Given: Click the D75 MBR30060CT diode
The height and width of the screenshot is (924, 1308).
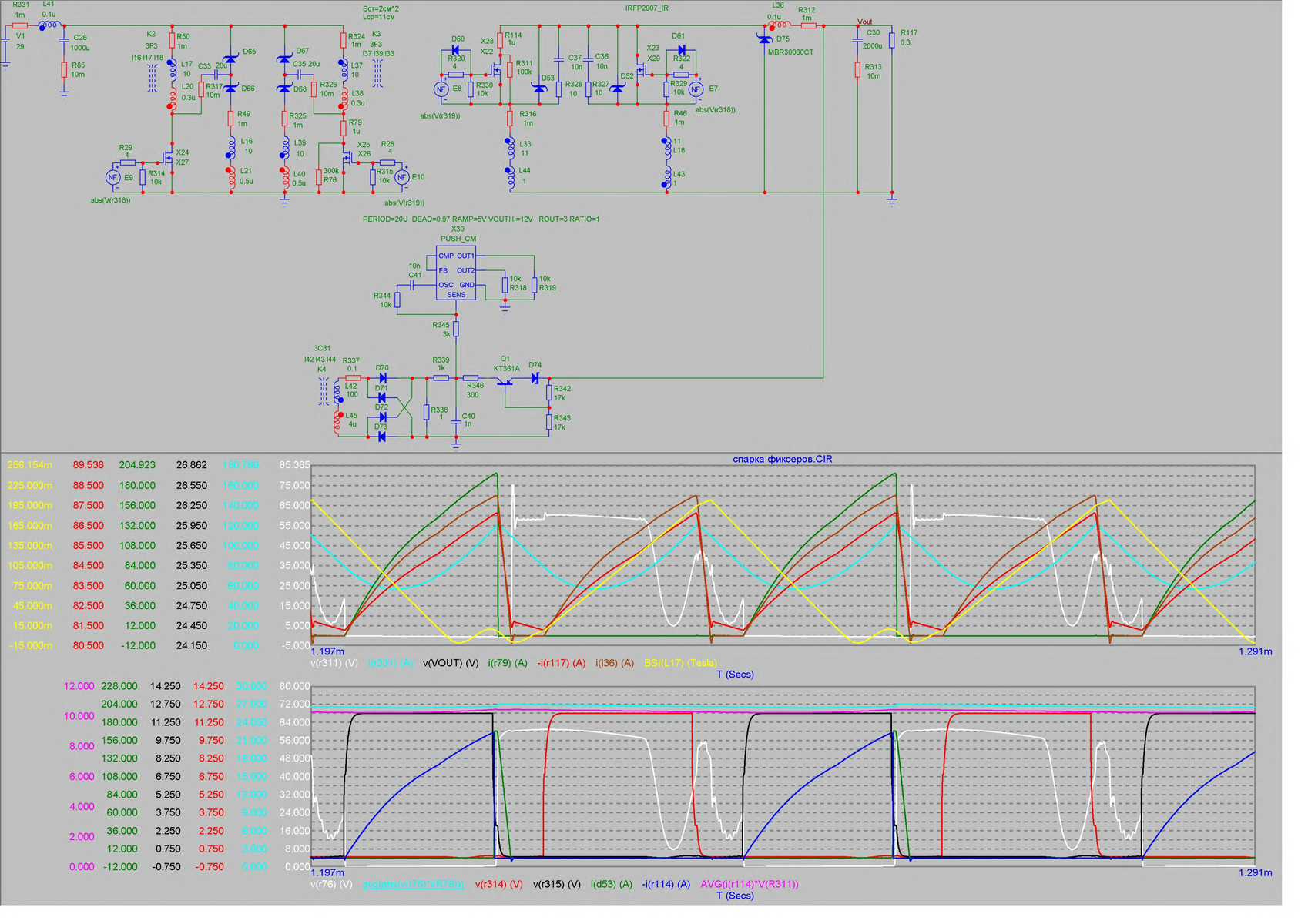Looking at the screenshot, I should (764, 38).
